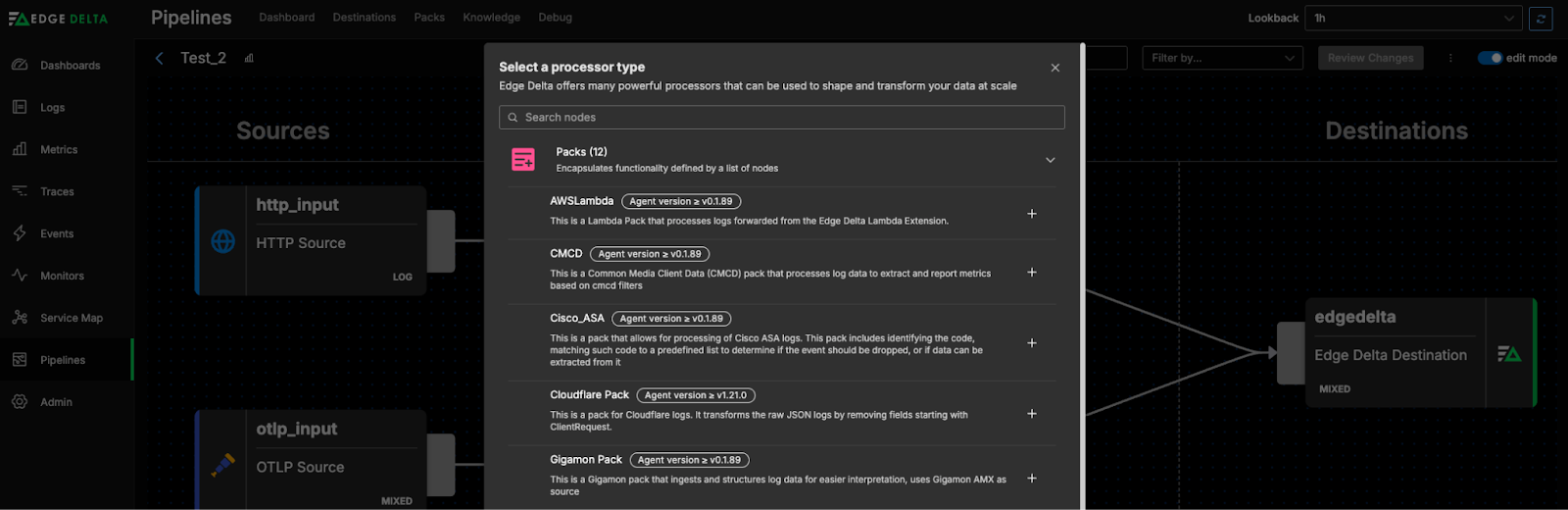Screen dimensions: 1568x510
Task: Add the Cisco_ASA pack with plus icon
Action: pyautogui.click(x=1031, y=343)
